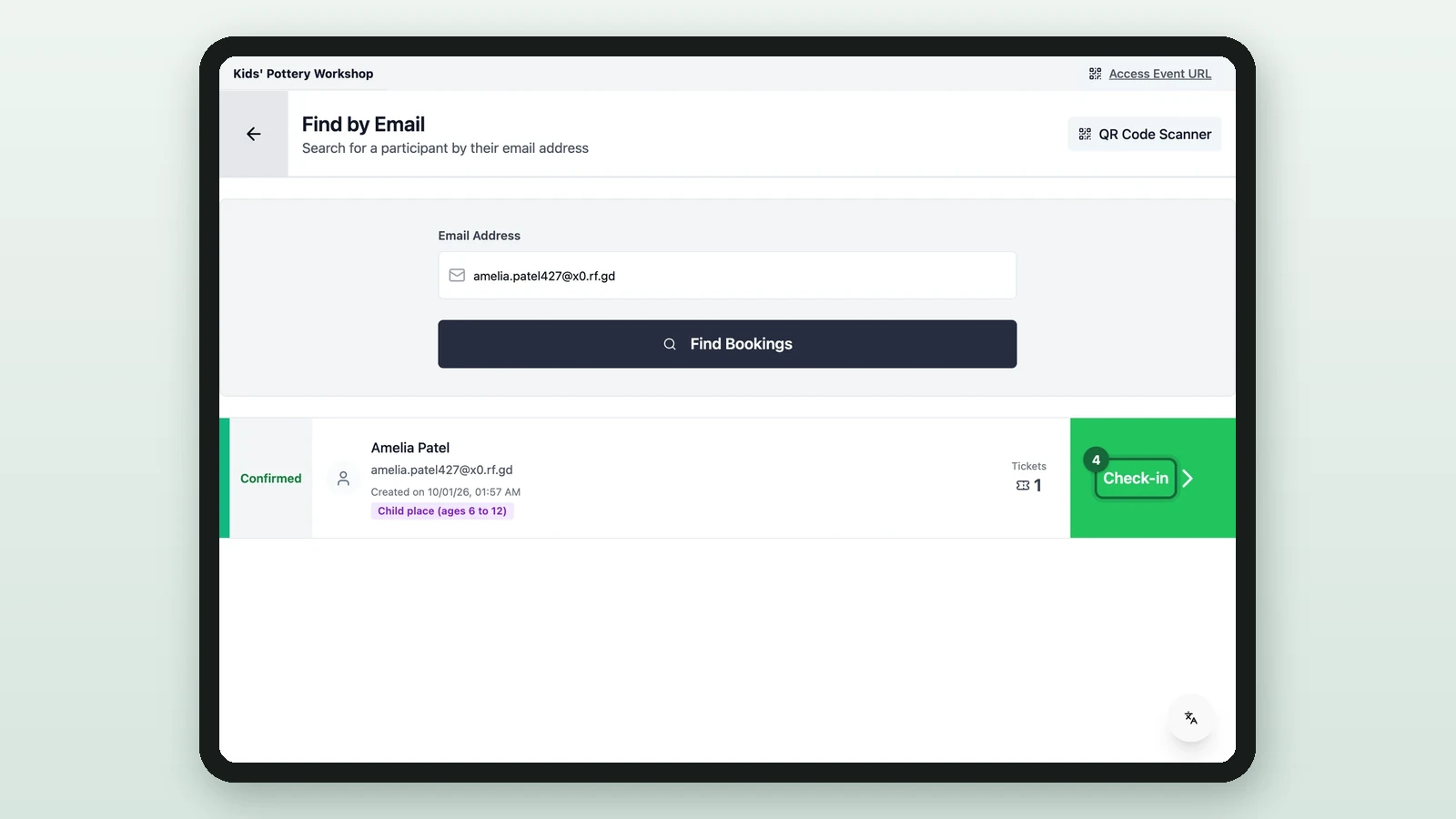Click the Child place (ages 6 to 12) tag
Screen dimensions: 1456x819
pos(442,511)
